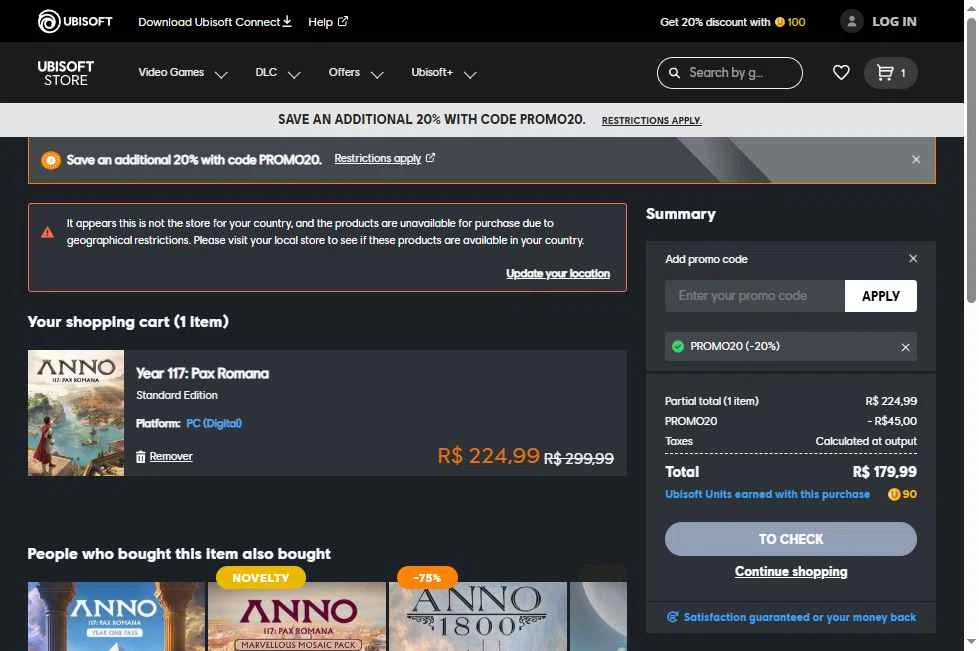
Task: Open Restrictions apply link in orange-bordered banner
Action: 384,159
